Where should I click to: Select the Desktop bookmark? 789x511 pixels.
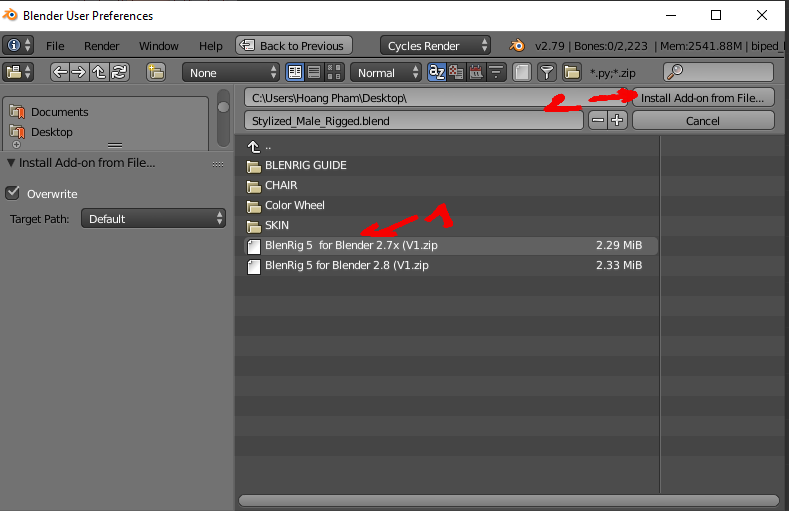(51, 132)
